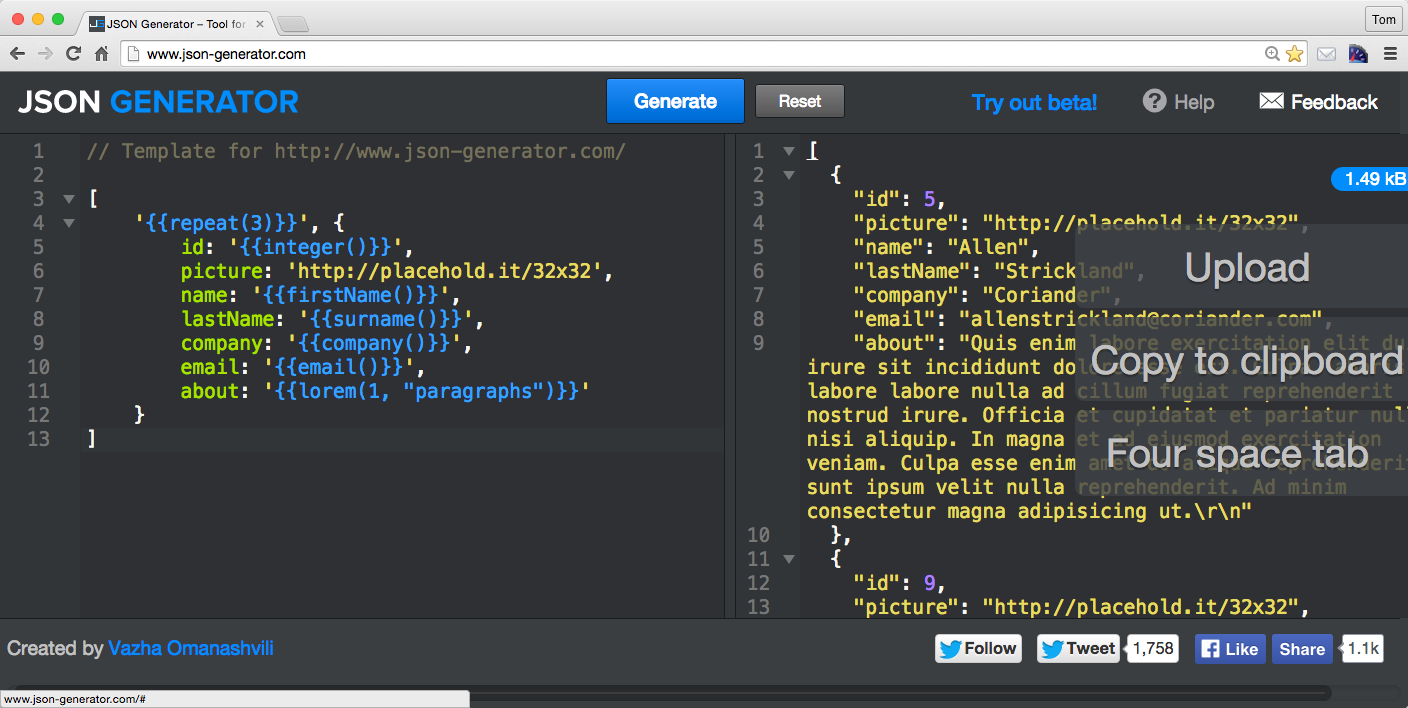The image size is (1408, 708).
Task: Click the magnifier zoom icon in address bar
Action: coord(1270,53)
